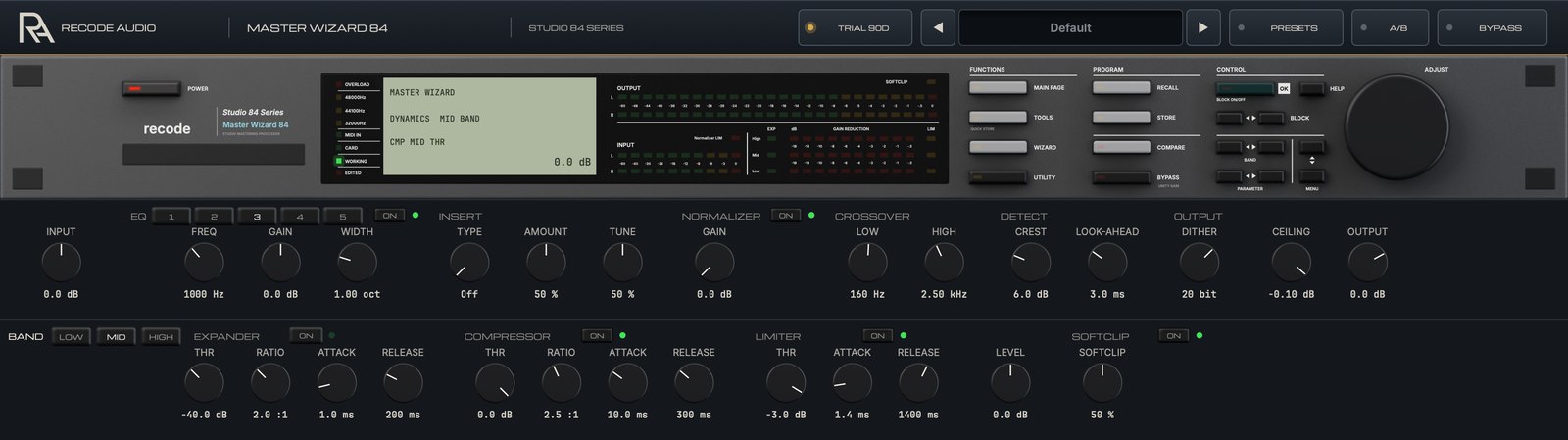Click the Crossover HIGH knob
This screenshot has height=440, width=1568.
944,263
